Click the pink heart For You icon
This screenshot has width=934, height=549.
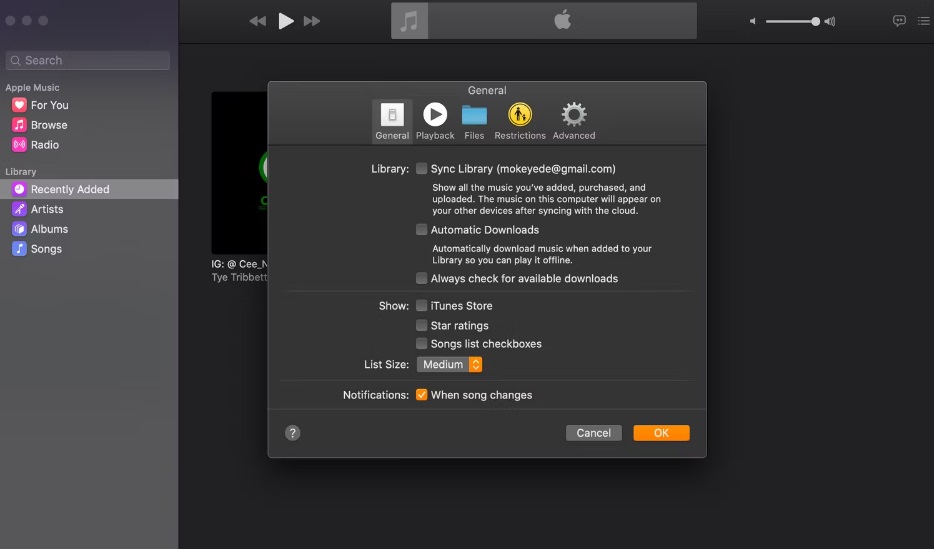pyautogui.click(x=19, y=105)
